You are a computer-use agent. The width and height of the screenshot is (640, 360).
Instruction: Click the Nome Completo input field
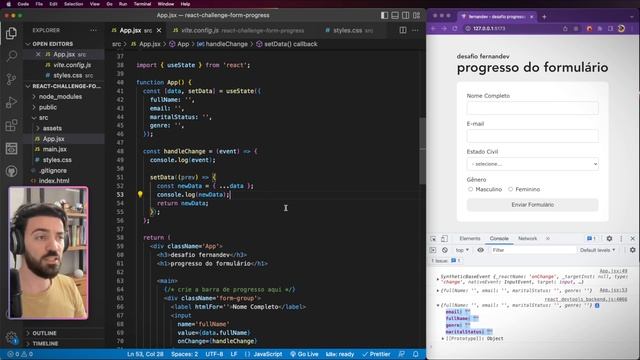(533, 108)
